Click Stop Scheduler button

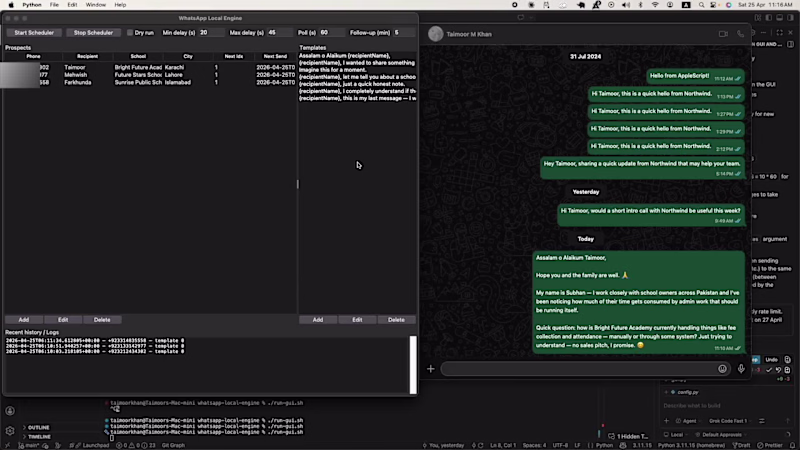click(x=93, y=33)
